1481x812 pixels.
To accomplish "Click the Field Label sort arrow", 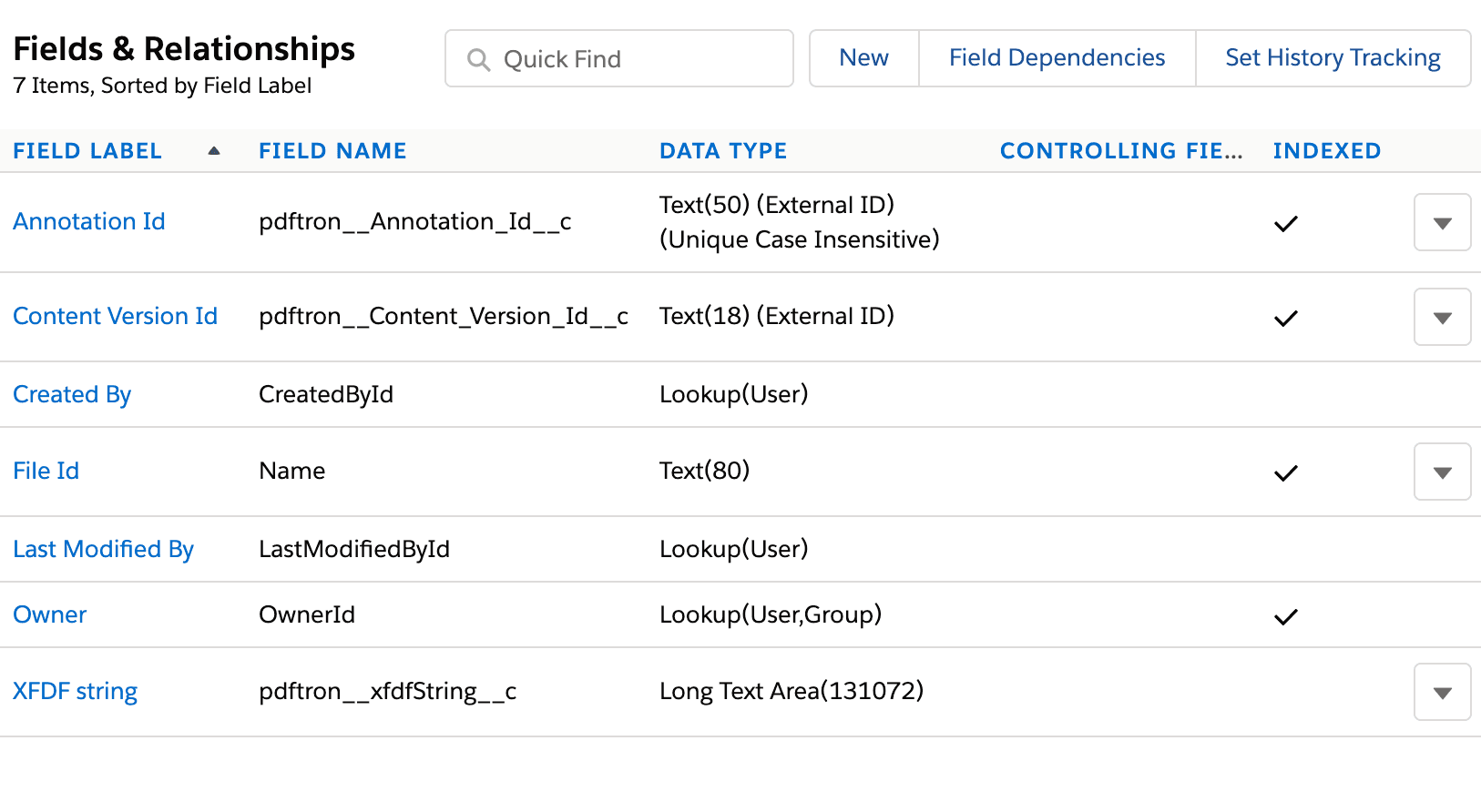I will 214,151.
